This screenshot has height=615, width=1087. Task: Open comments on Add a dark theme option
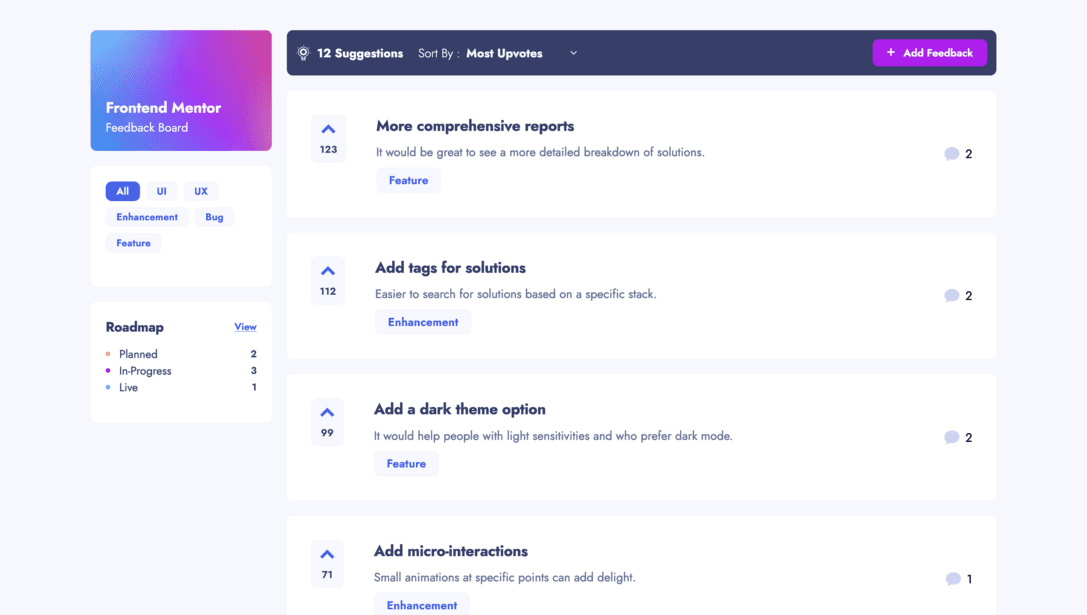[x=957, y=438]
